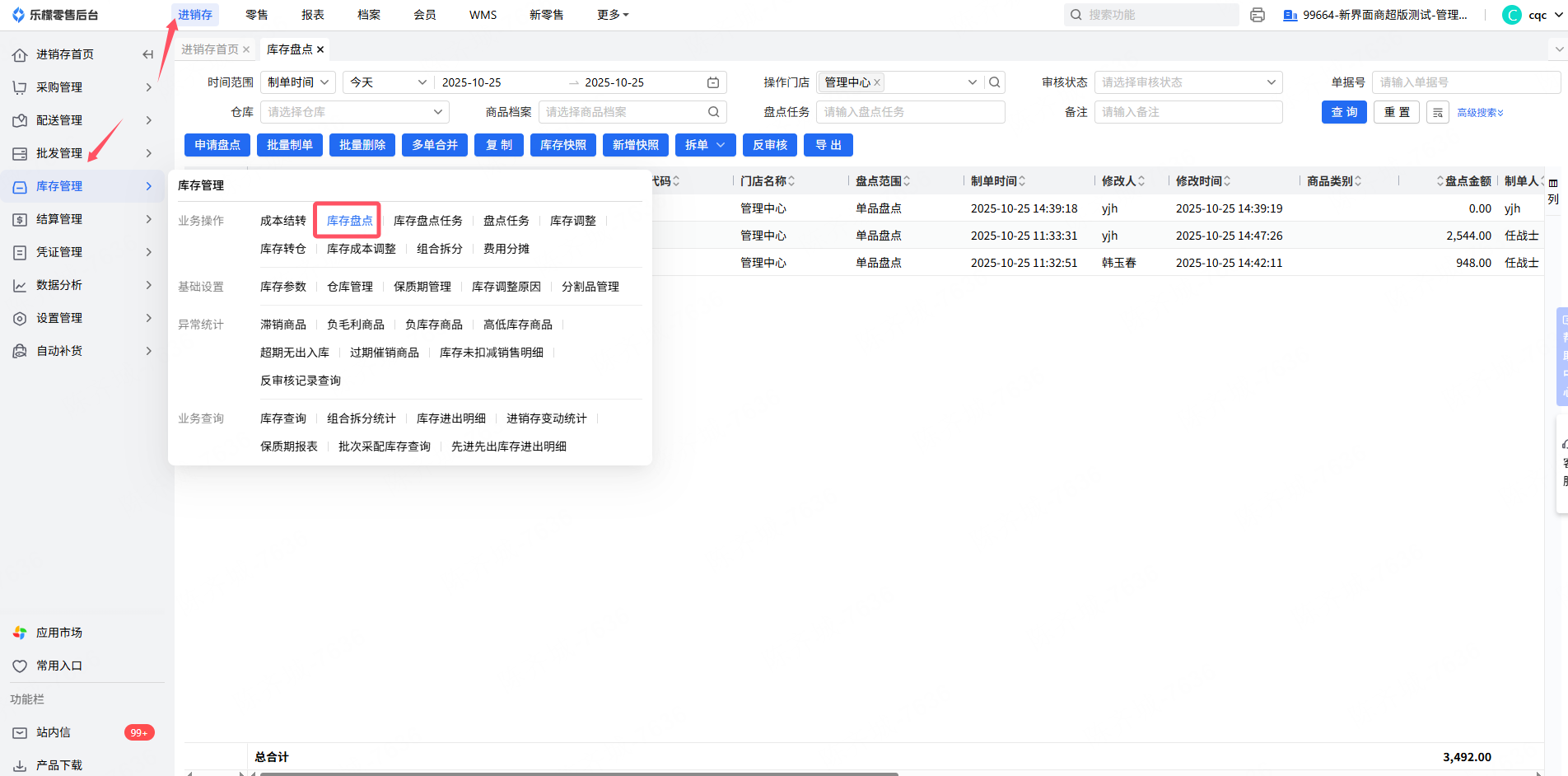Screen dimensions: 1568x776
Task: Open 库存调整 in the flyout menu
Action: (x=572, y=221)
